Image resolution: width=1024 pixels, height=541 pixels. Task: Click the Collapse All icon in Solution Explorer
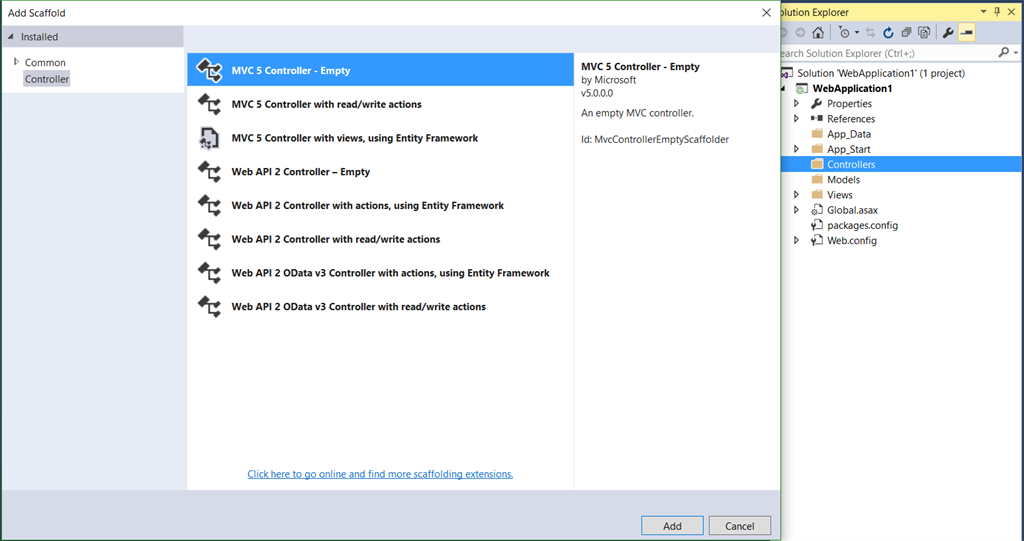[906, 33]
